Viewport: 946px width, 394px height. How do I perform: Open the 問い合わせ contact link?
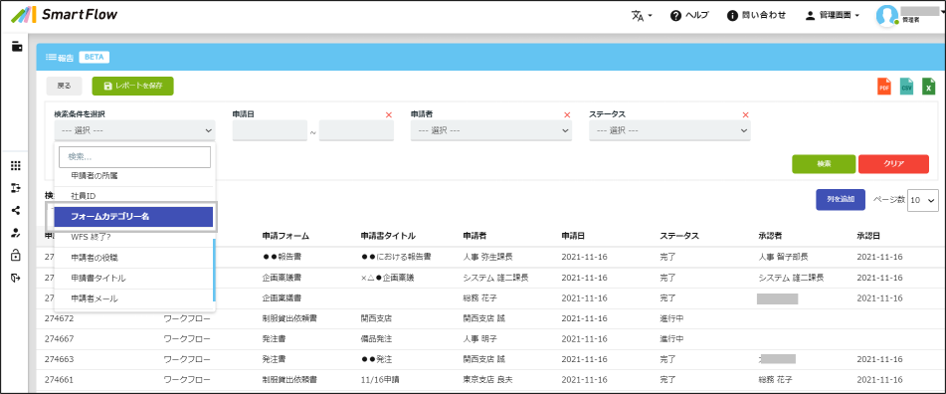[757, 16]
